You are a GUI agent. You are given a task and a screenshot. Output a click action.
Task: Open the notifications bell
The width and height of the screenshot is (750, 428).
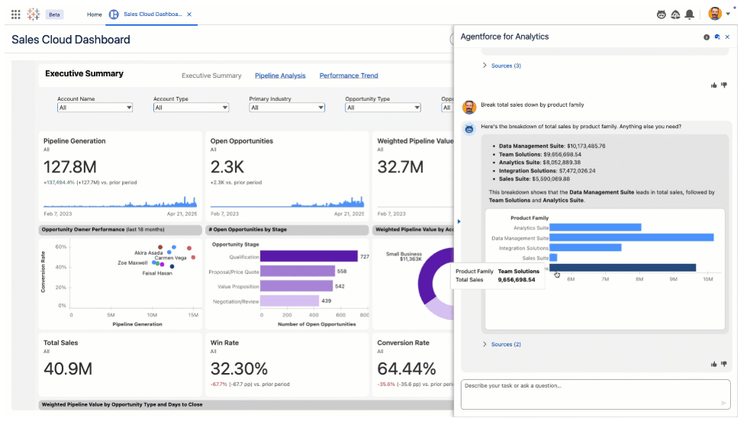coord(690,15)
